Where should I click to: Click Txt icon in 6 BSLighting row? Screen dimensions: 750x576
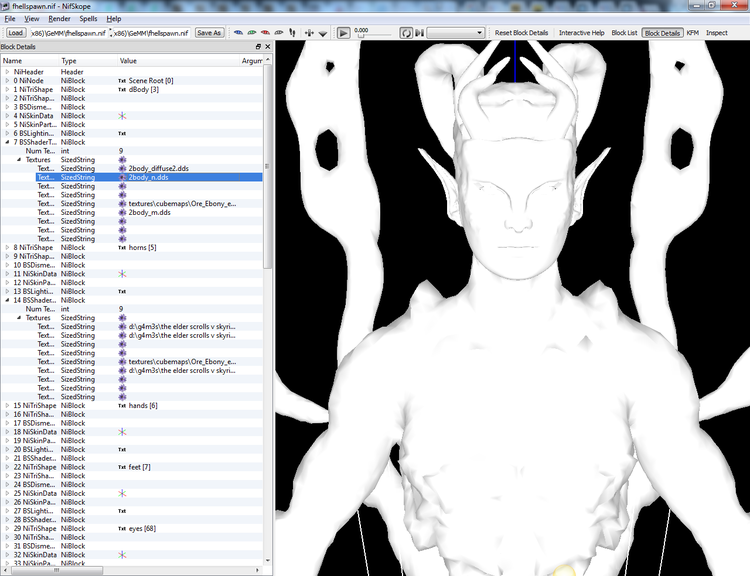click(122, 133)
